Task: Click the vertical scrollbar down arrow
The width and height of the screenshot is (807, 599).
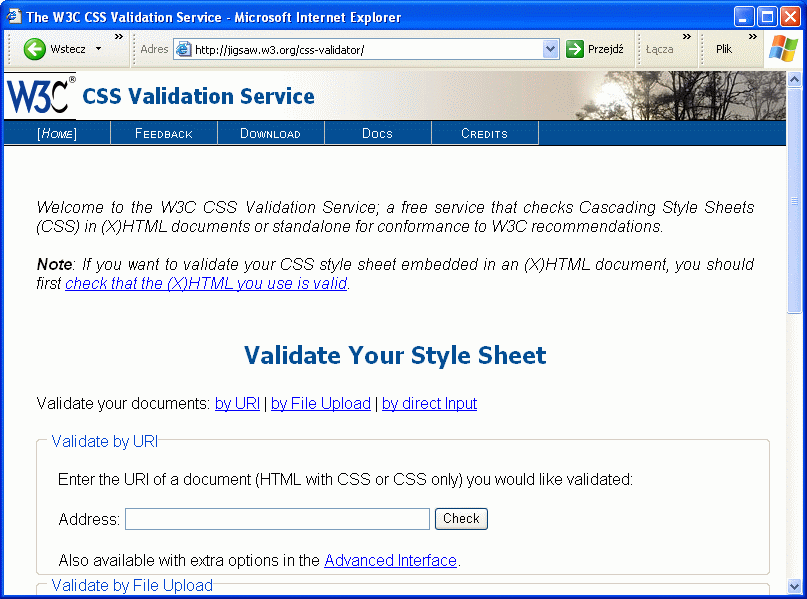Action: 794,586
